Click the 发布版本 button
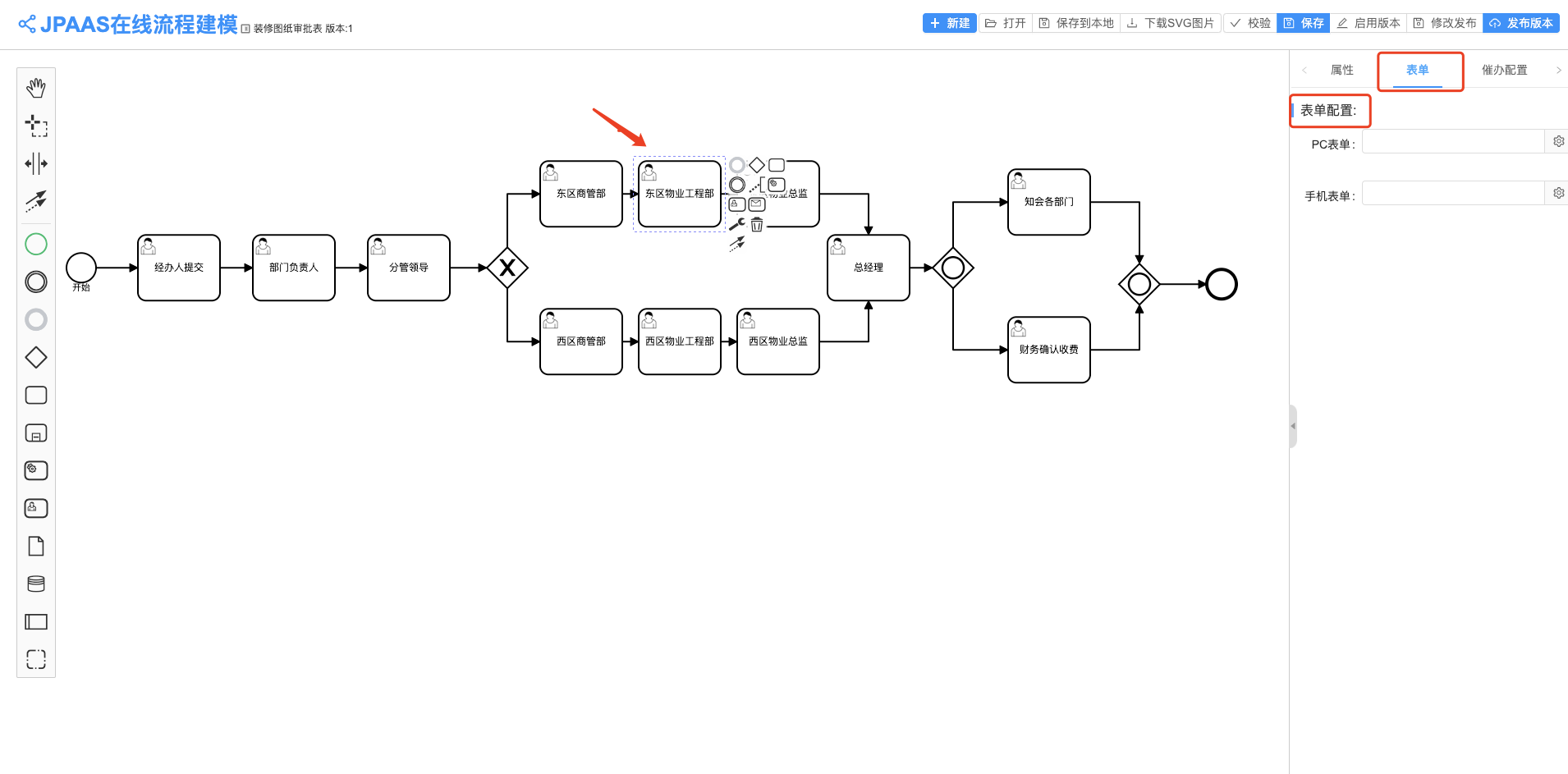 tap(1520, 23)
